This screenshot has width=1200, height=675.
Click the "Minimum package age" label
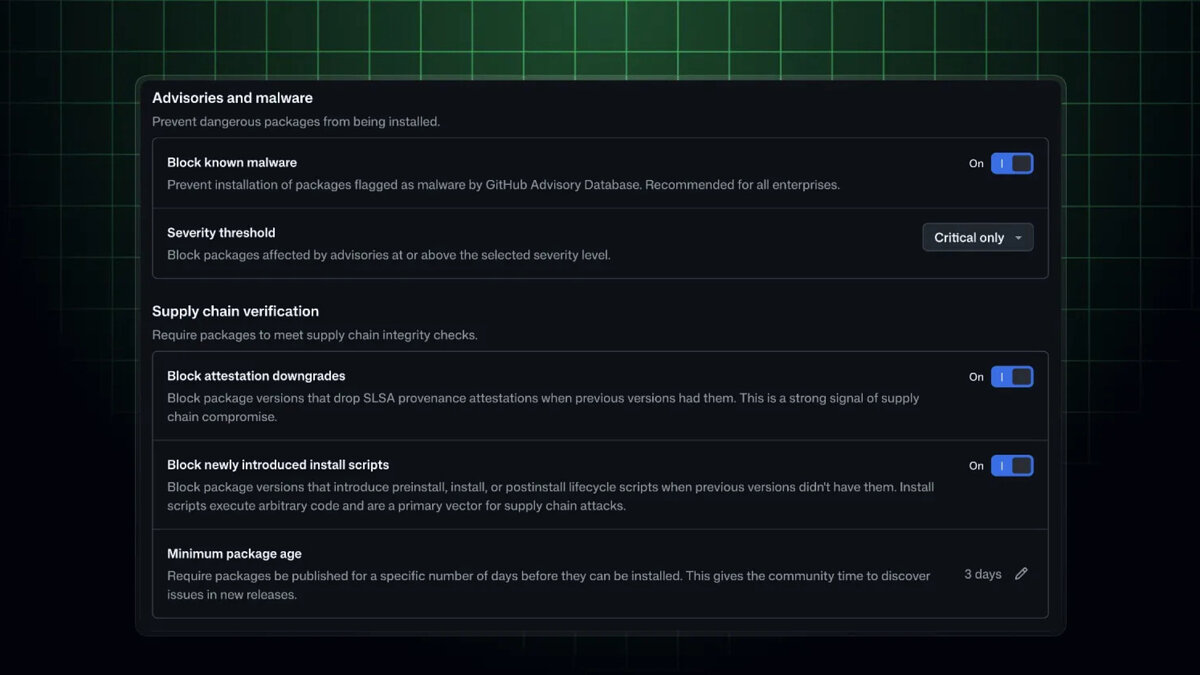[234, 554]
